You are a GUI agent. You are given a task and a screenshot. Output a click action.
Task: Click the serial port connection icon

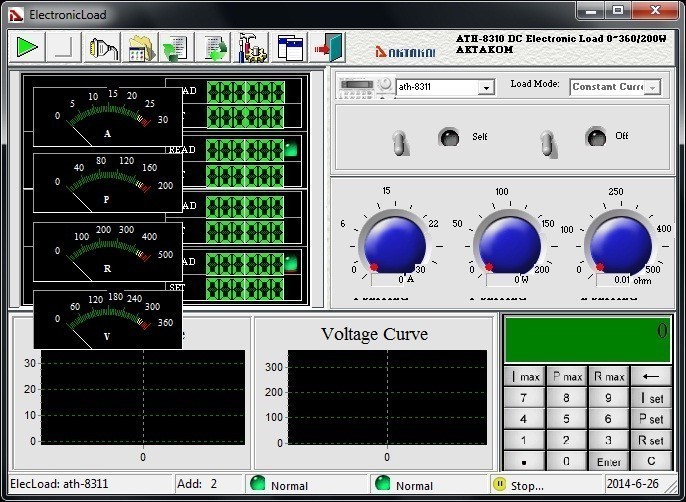tap(100, 47)
